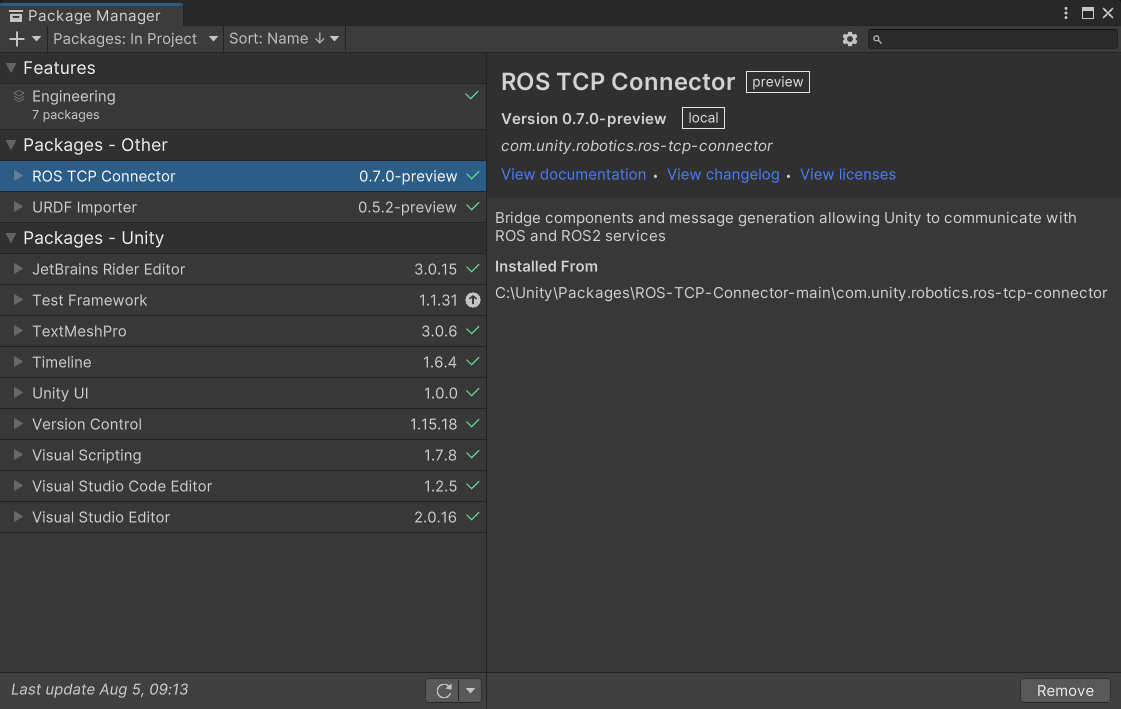This screenshot has width=1121, height=709.
Task: Open the advanced settings gear icon
Action: [849, 39]
